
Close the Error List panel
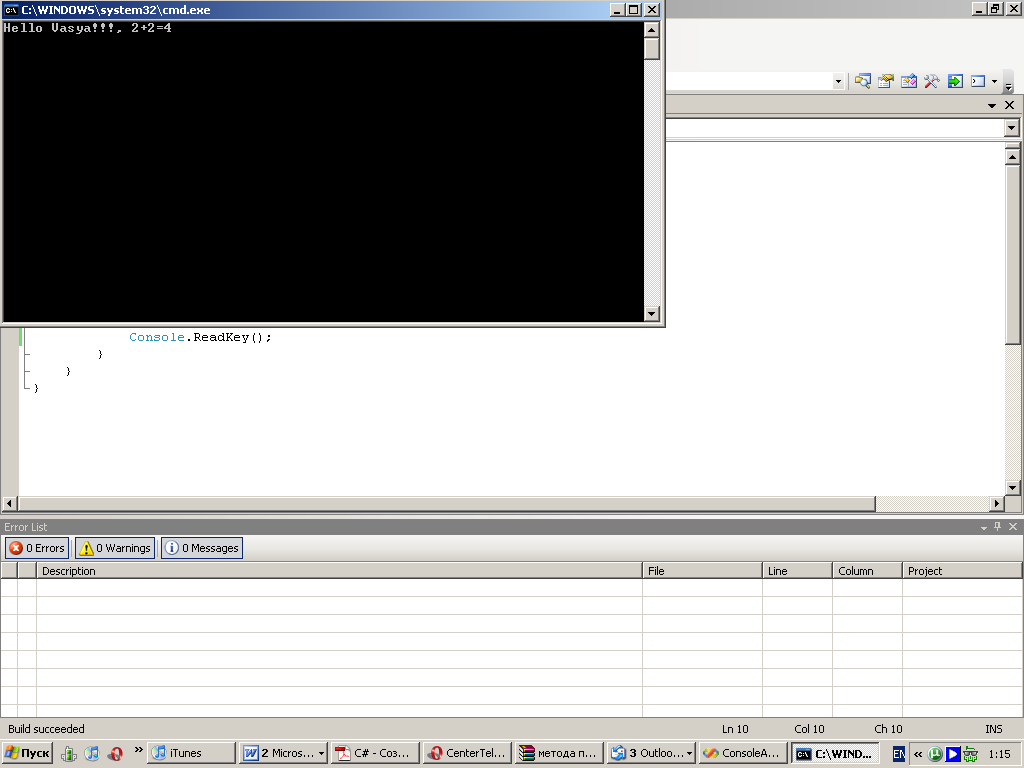[1013, 526]
